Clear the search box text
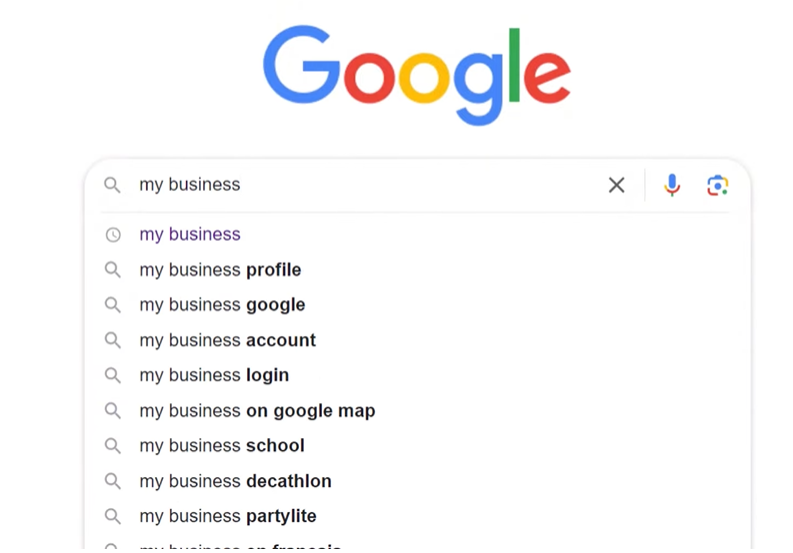This screenshot has width=793, height=553. (x=617, y=185)
